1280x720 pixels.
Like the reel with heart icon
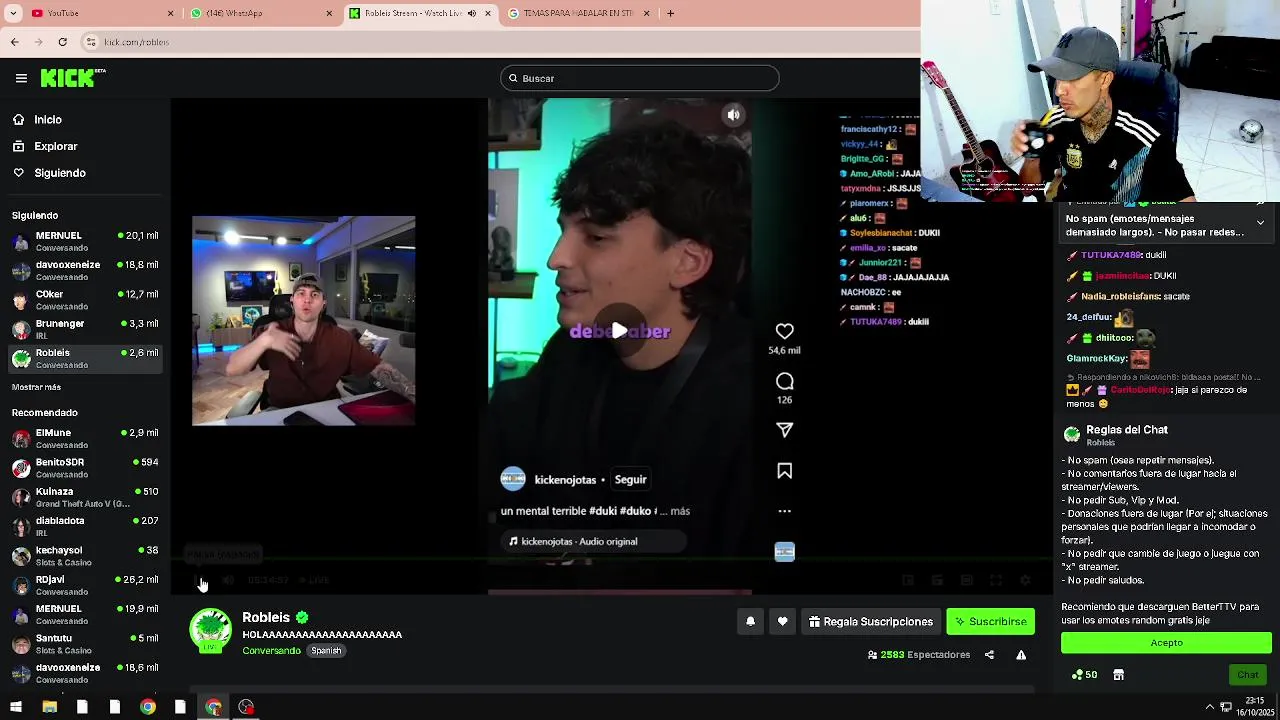(784, 331)
